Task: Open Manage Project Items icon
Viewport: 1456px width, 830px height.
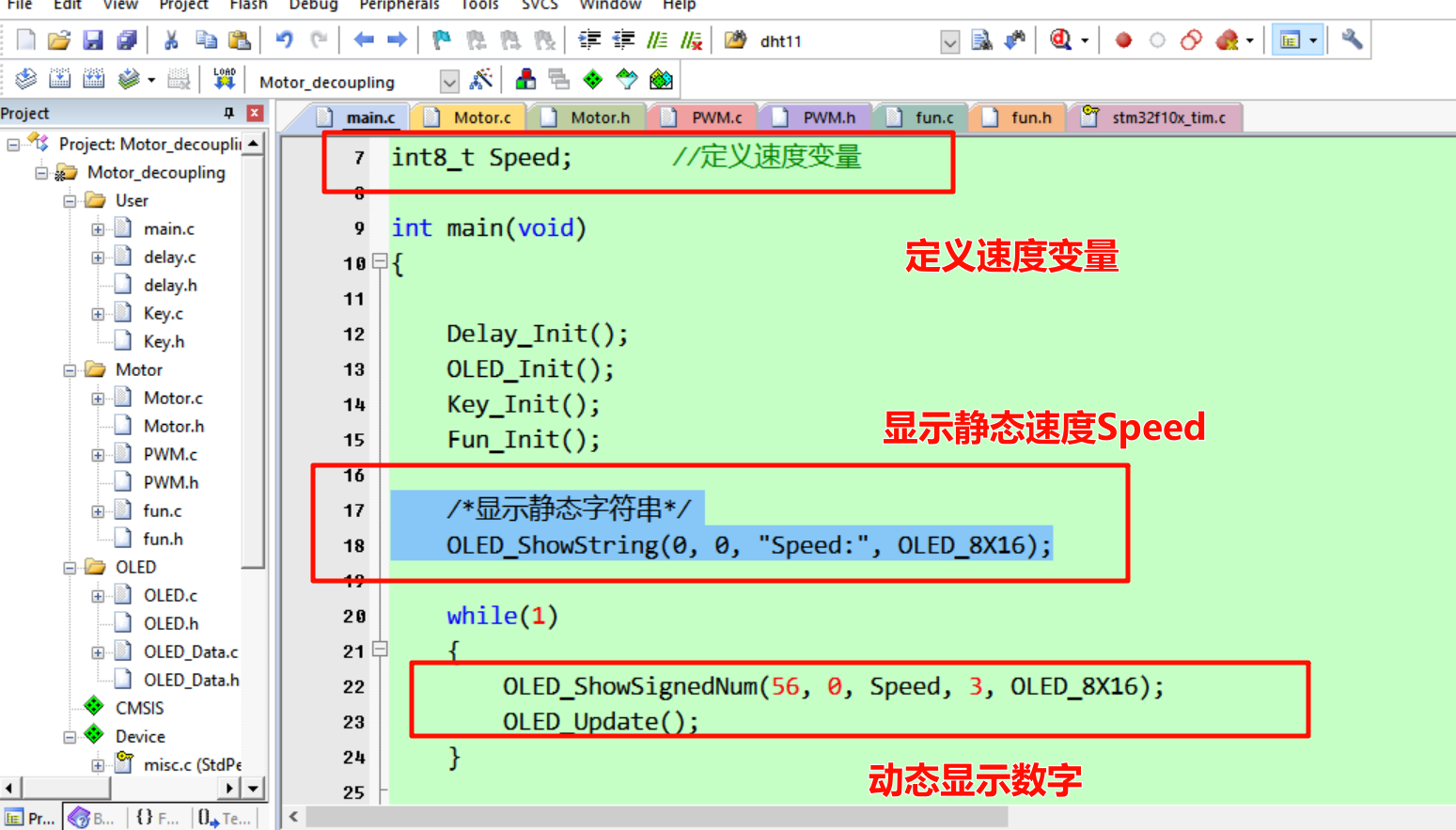Action: coord(525,80)
